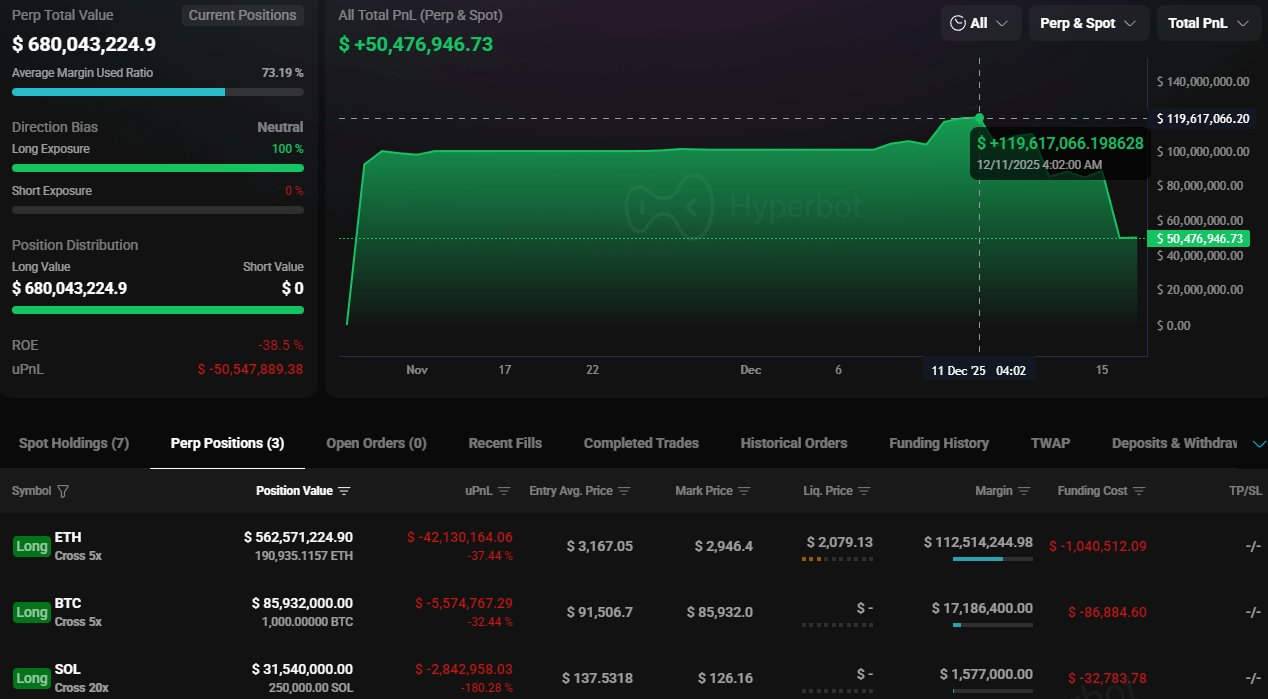The height and width of the screenshot is (699, 1268).
Task: Click the Margin column sort icon
Action: pyautogui.click(x=1024, y=491)
